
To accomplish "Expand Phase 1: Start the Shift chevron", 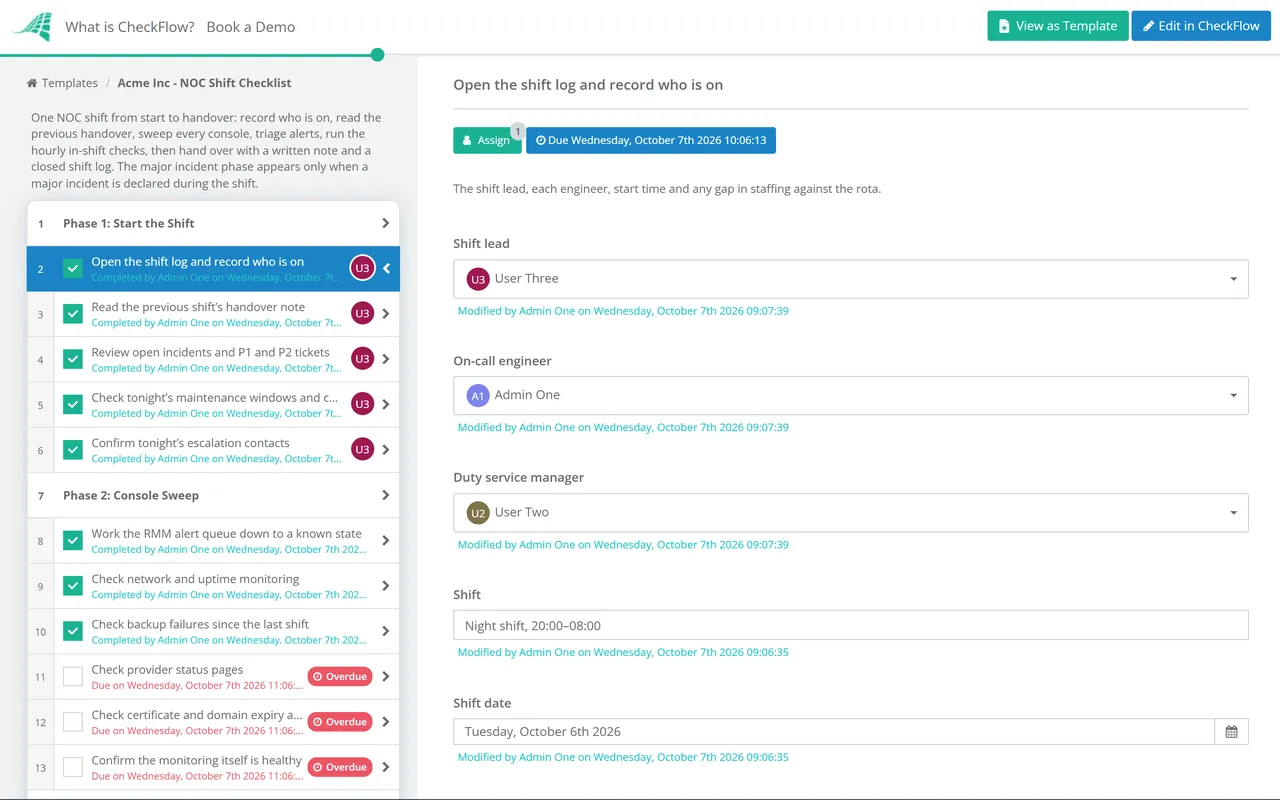I will 386,223.
